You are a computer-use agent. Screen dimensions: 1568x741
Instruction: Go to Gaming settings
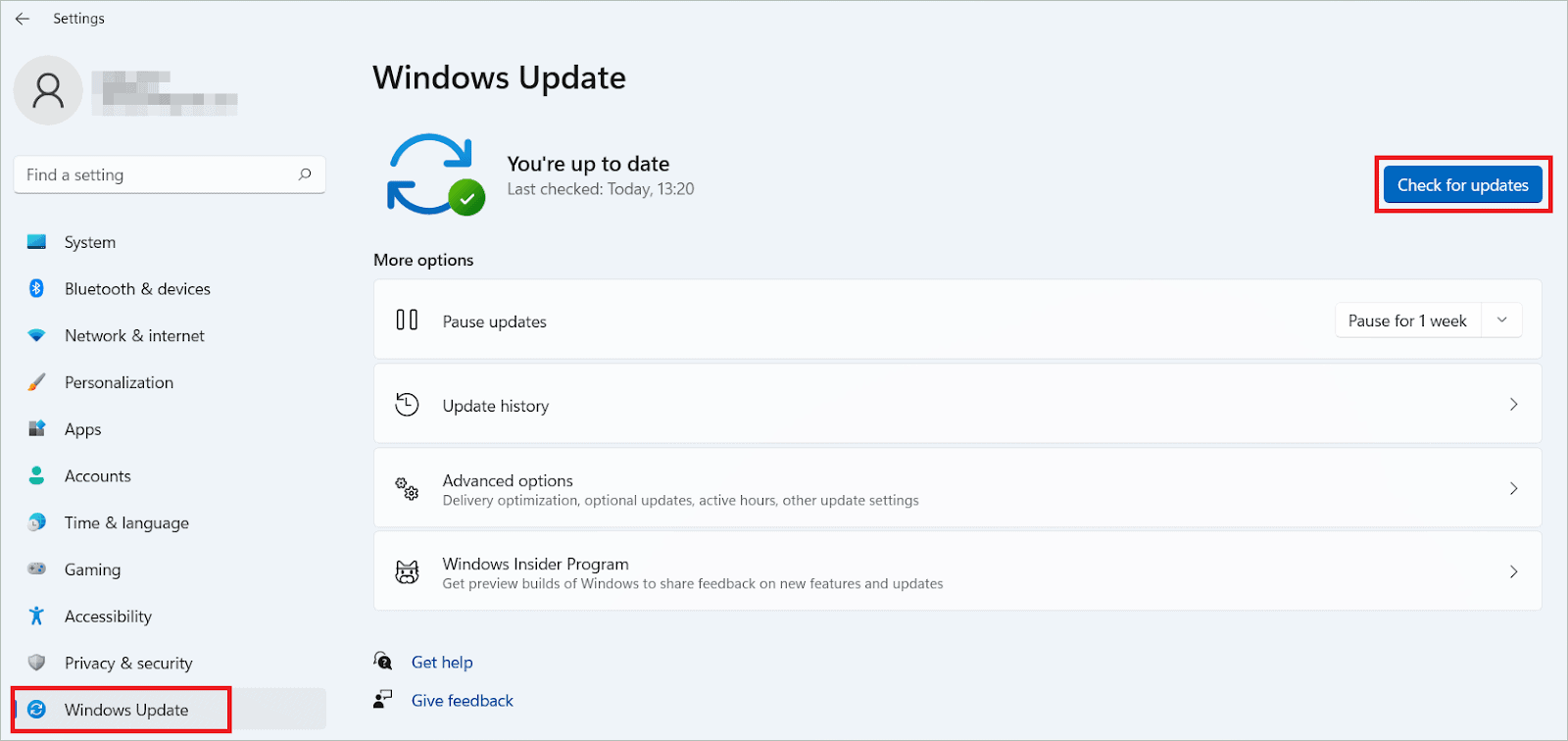point(170,569)
